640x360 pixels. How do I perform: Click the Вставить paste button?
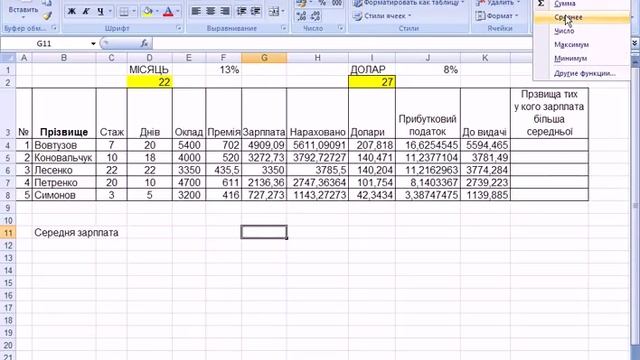pos(23,9)
